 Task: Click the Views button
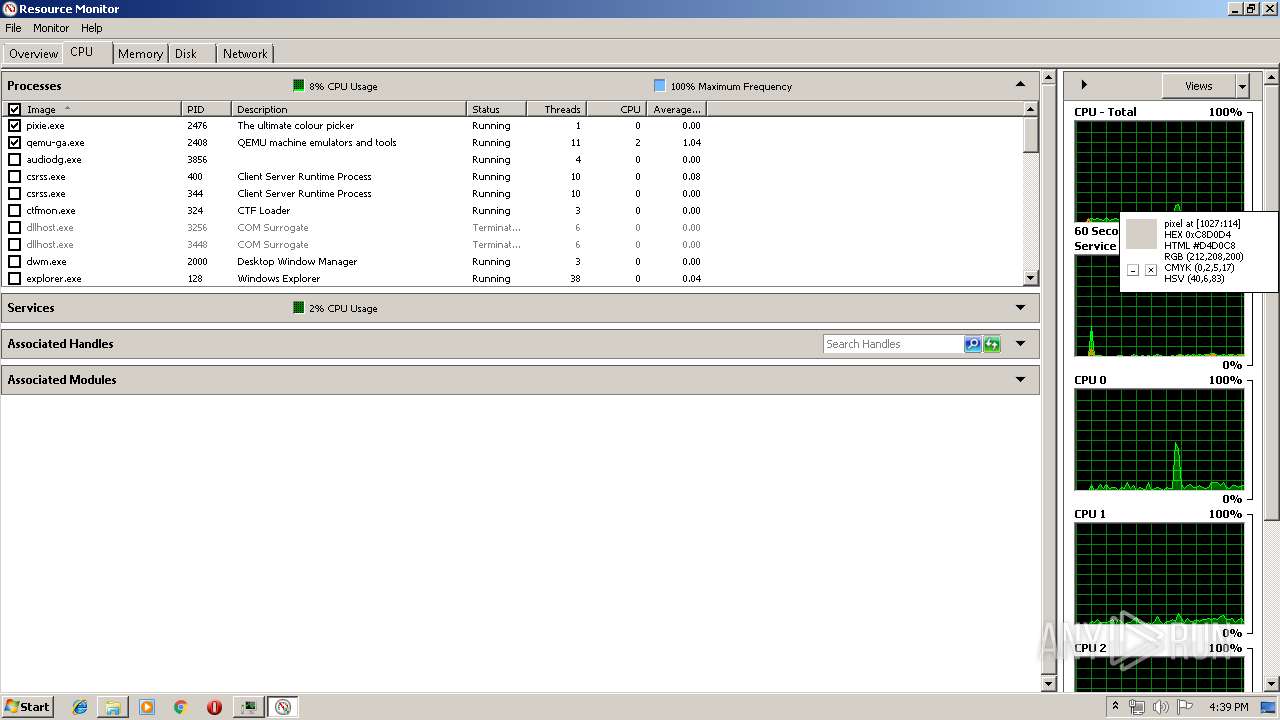click(x=1198, y=86)
